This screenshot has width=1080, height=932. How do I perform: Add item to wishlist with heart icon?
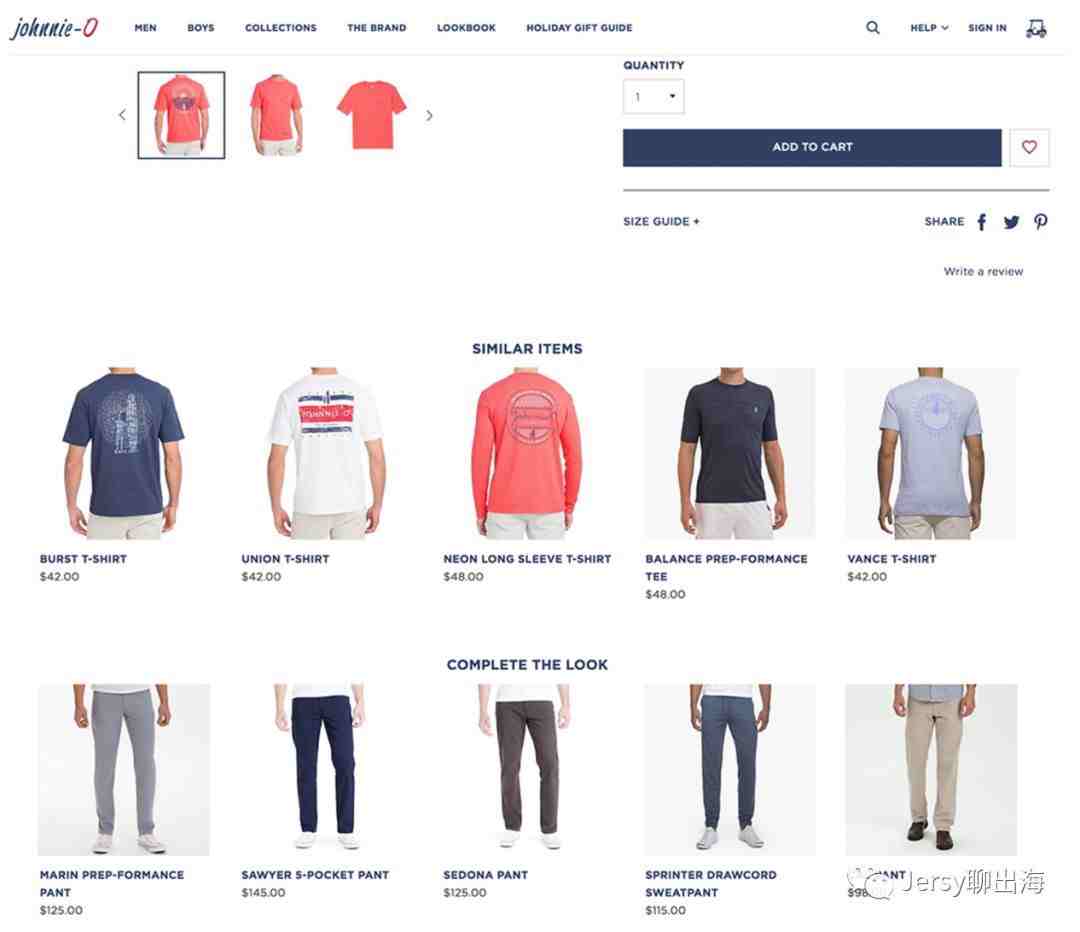1029,147
